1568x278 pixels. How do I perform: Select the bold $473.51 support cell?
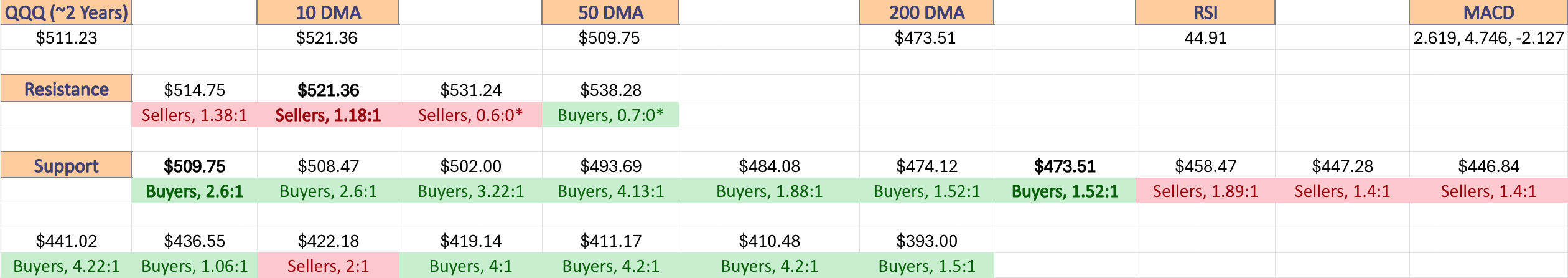[x=1065, y=165]
